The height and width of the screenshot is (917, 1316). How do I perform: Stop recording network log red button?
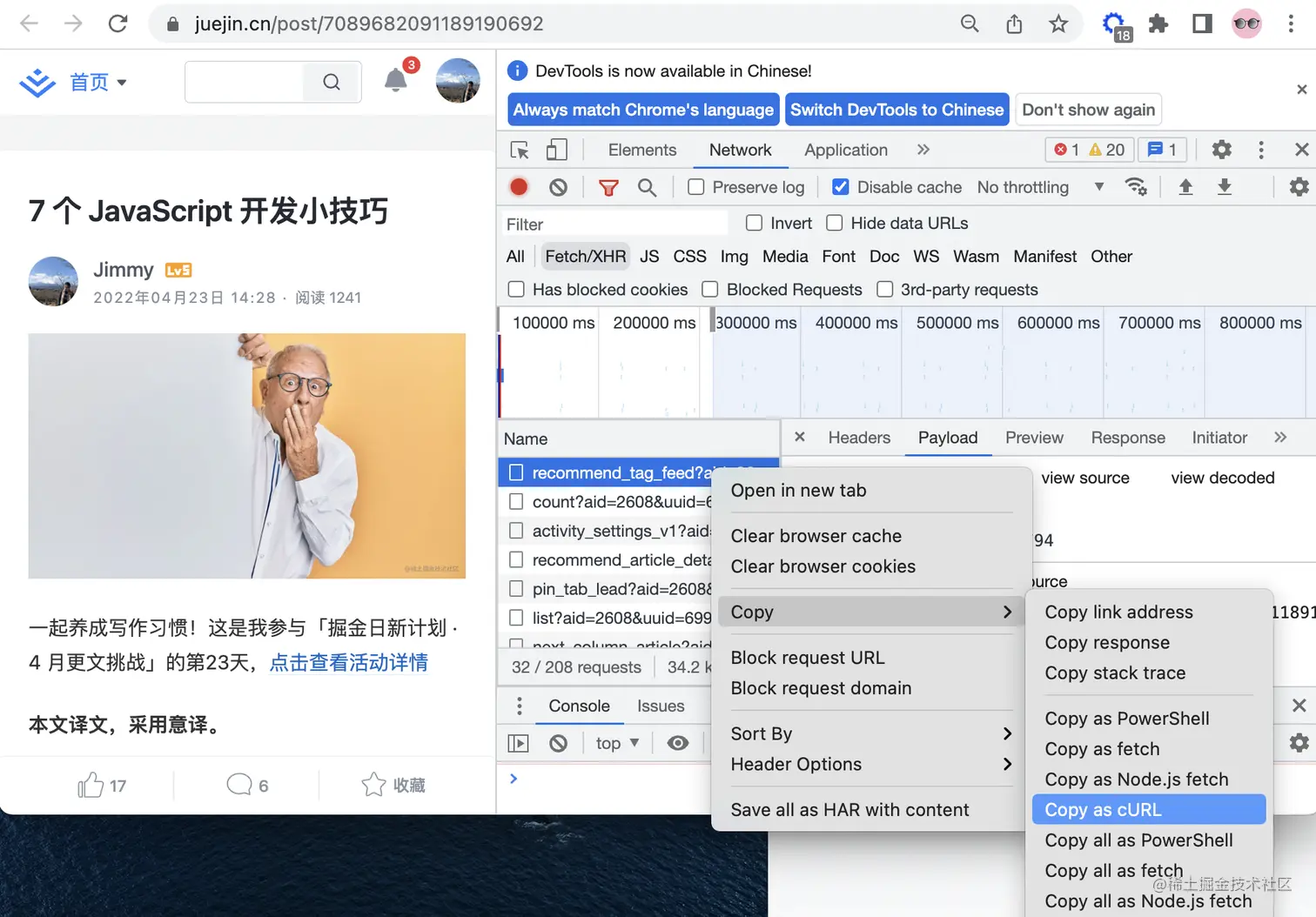(519, 187)
